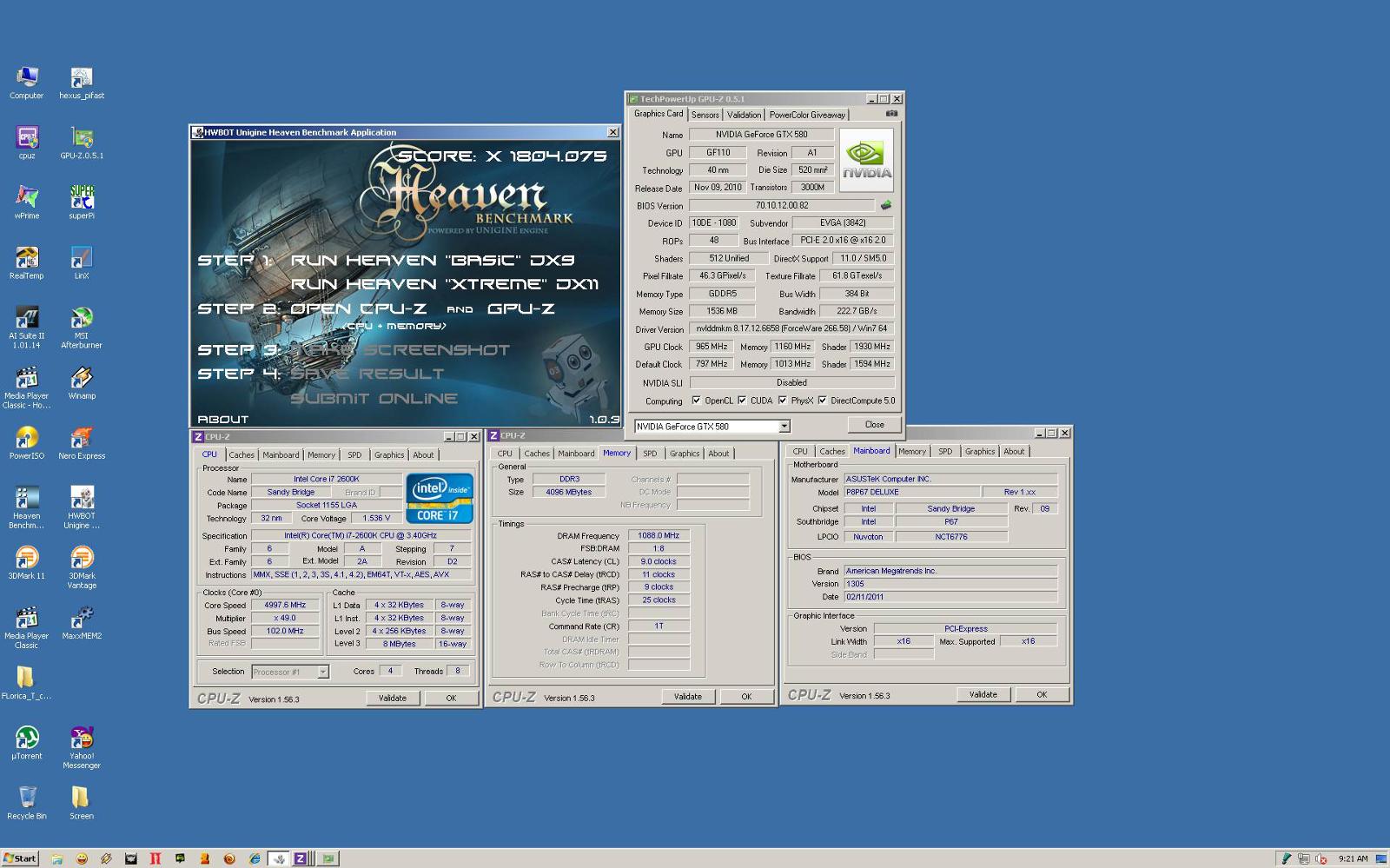The image size is (1390, 868).
Task: Click the 9:21 AM clock in the tray
Action: click(x=1353, y=858)
